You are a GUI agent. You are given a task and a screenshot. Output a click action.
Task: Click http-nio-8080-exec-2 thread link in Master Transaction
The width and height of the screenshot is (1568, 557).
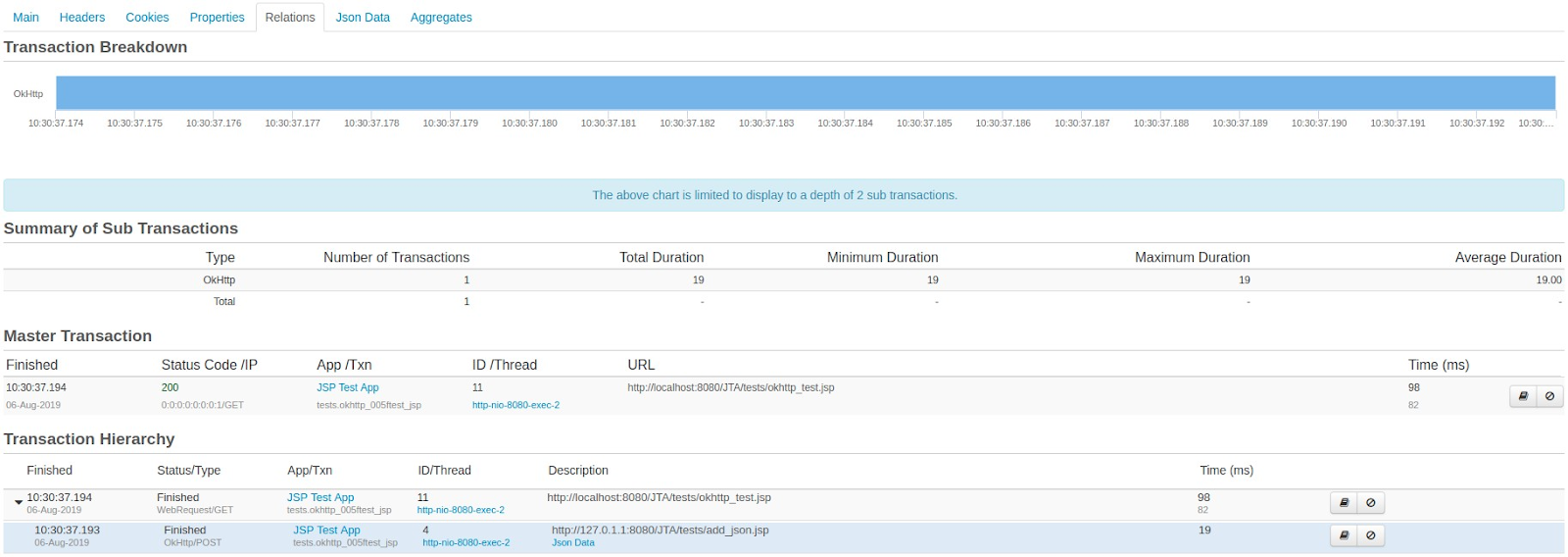pyautogui.click(x=515, y=405)
